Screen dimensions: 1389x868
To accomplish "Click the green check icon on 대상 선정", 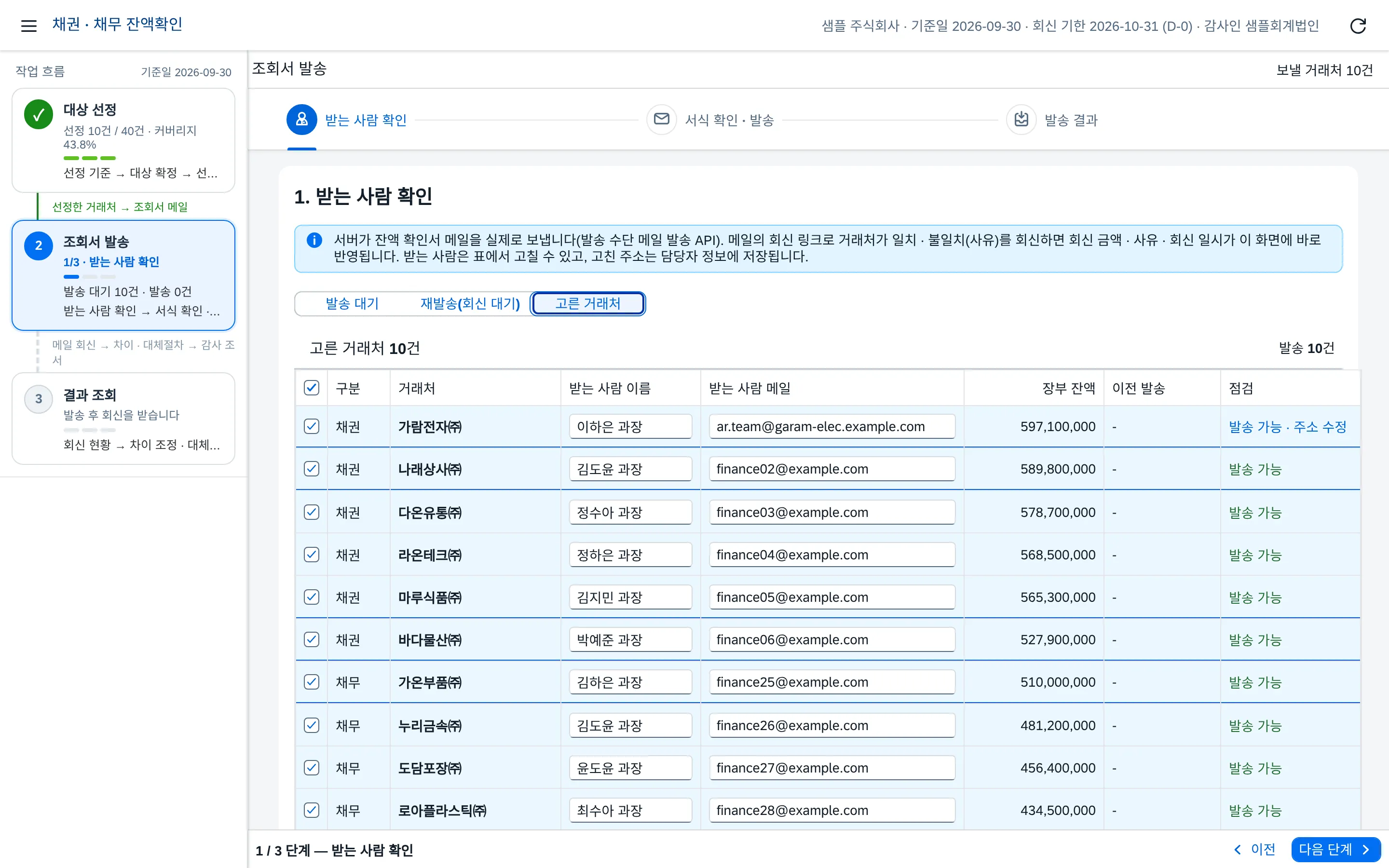I will pos(39,115).
